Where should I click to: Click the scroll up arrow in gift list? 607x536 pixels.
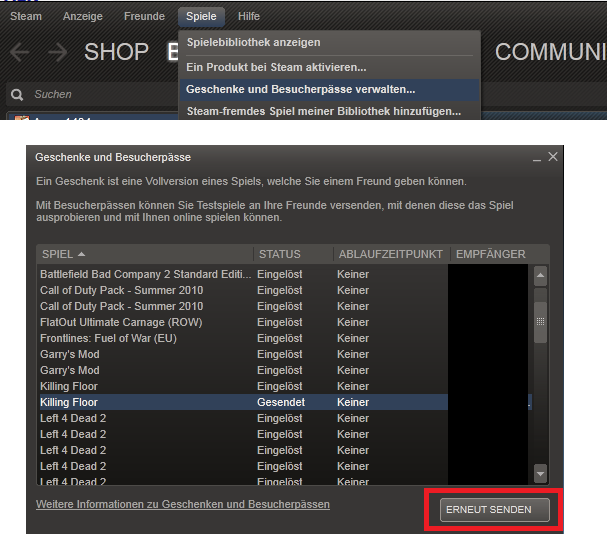click(540, 276)
